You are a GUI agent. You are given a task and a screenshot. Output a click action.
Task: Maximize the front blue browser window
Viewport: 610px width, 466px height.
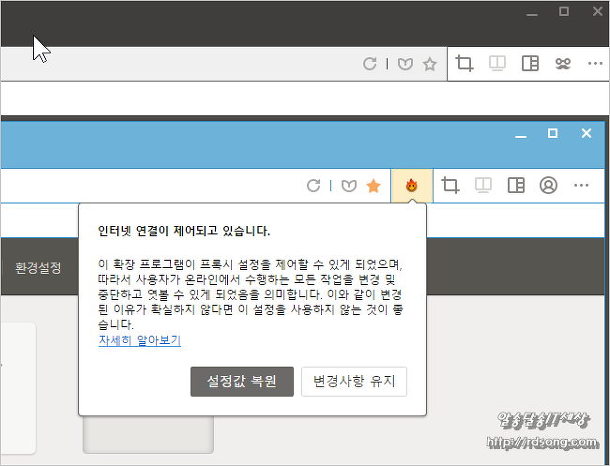(552, 134)
